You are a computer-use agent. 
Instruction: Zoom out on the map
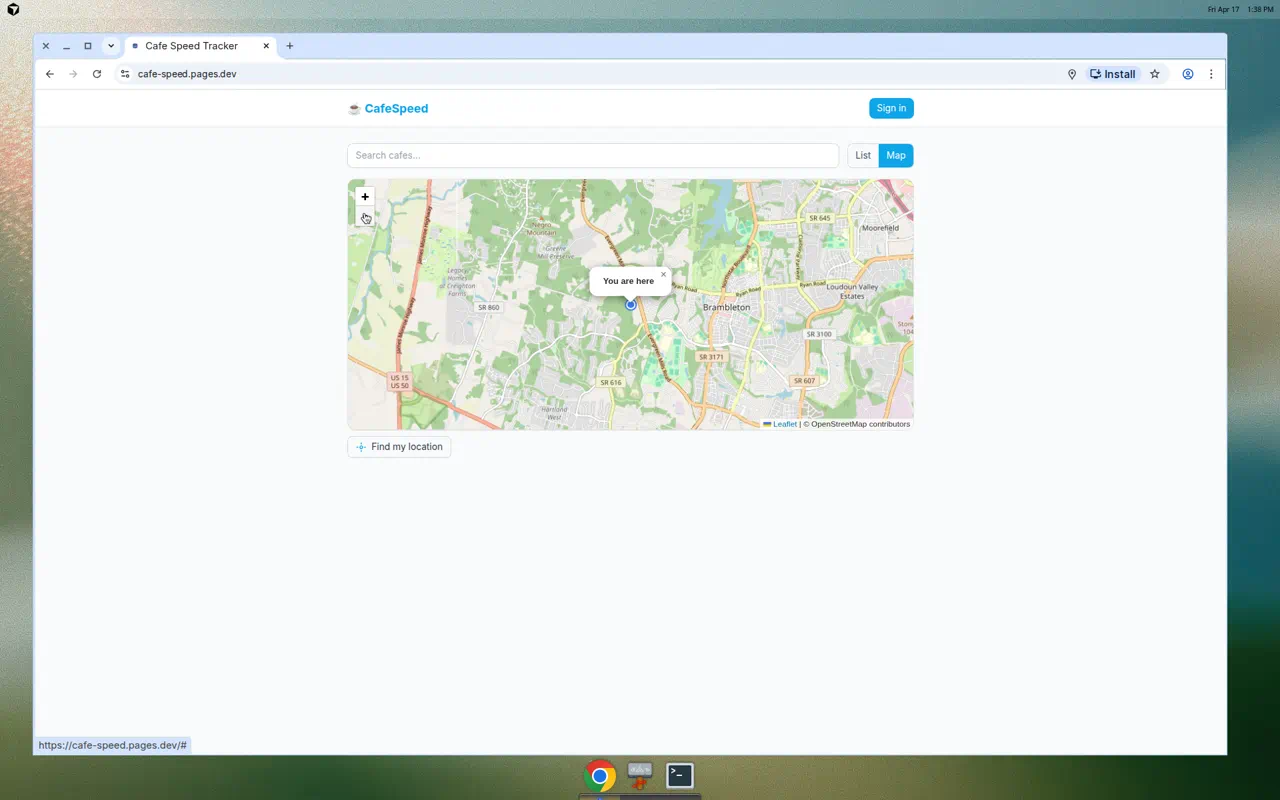(x=365, y=217)
